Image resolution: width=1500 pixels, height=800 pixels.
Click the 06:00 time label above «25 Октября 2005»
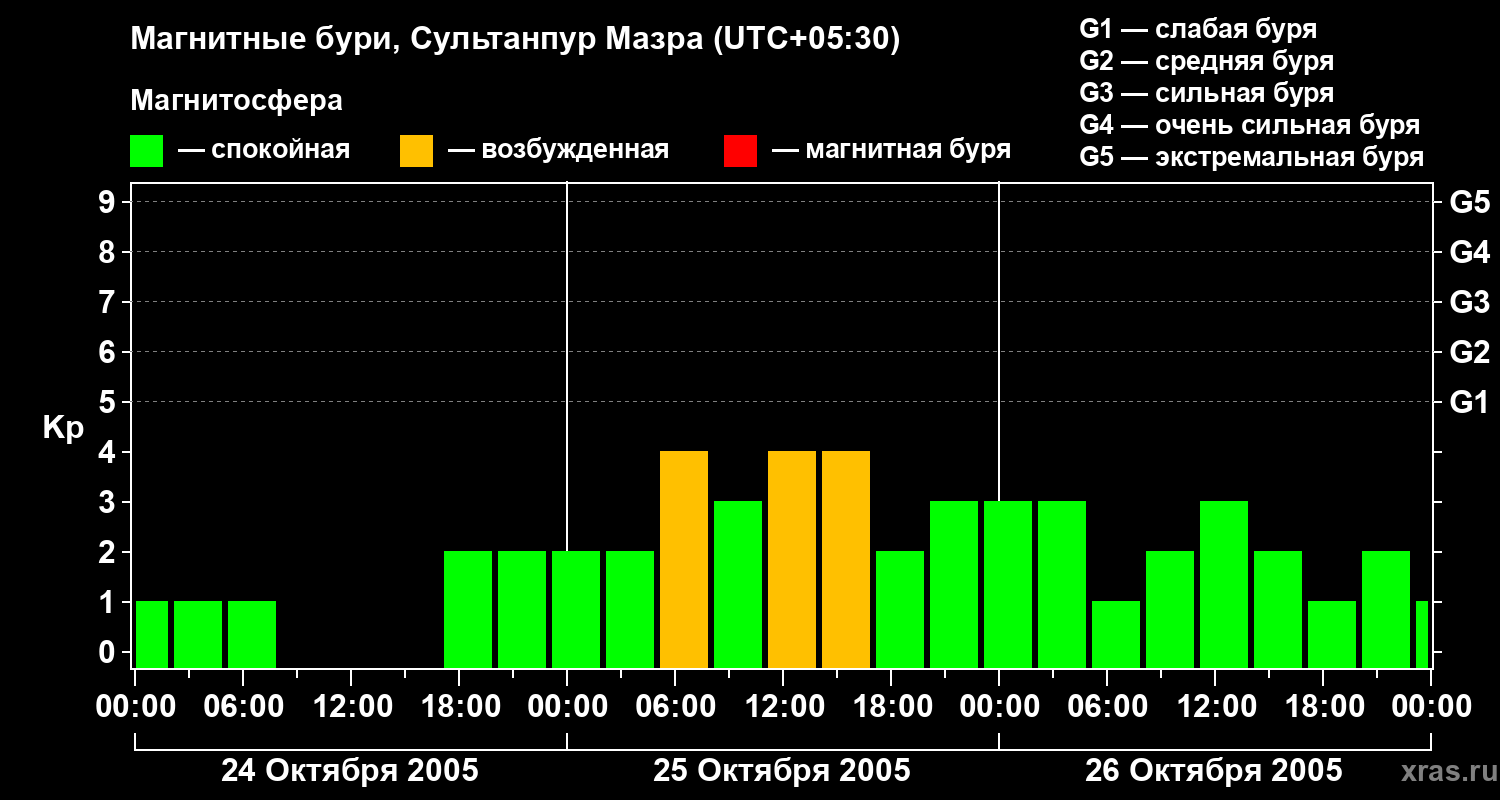coord(675,707)
